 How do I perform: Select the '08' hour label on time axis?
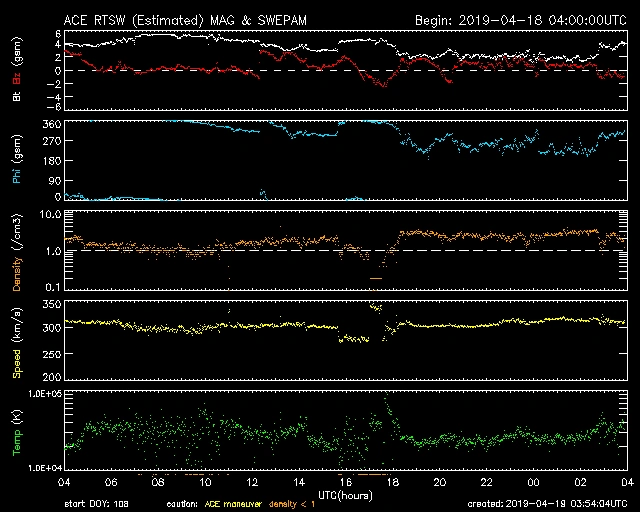click(158, 483)
